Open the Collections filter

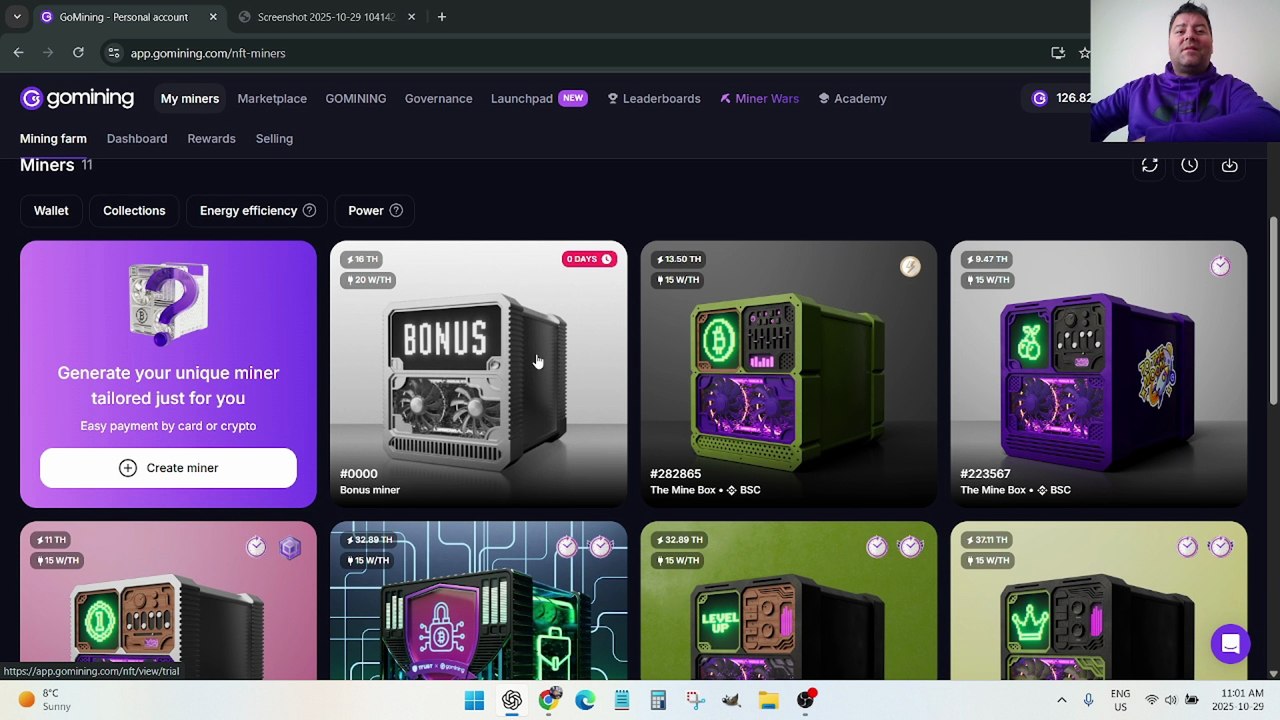click(134, 211)
